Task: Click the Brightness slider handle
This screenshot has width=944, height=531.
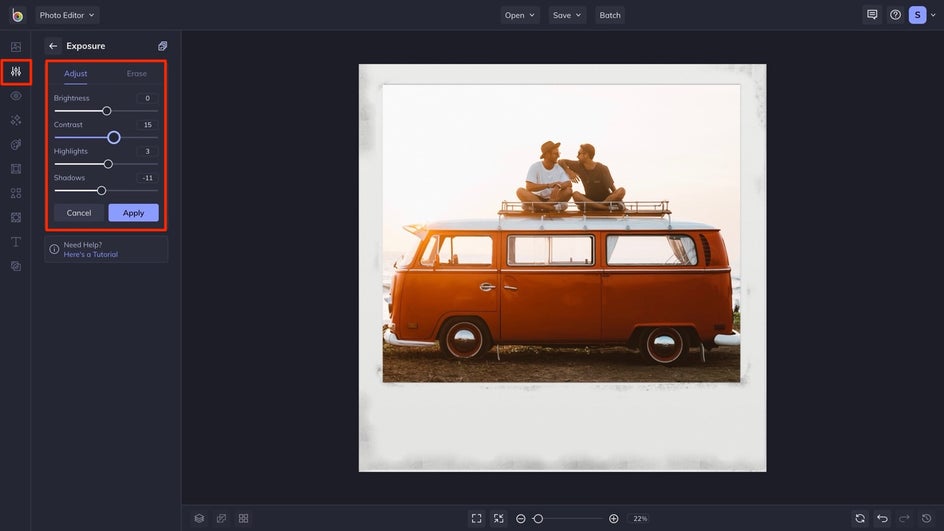Action: pyautogui.click(x=107, y=111)
